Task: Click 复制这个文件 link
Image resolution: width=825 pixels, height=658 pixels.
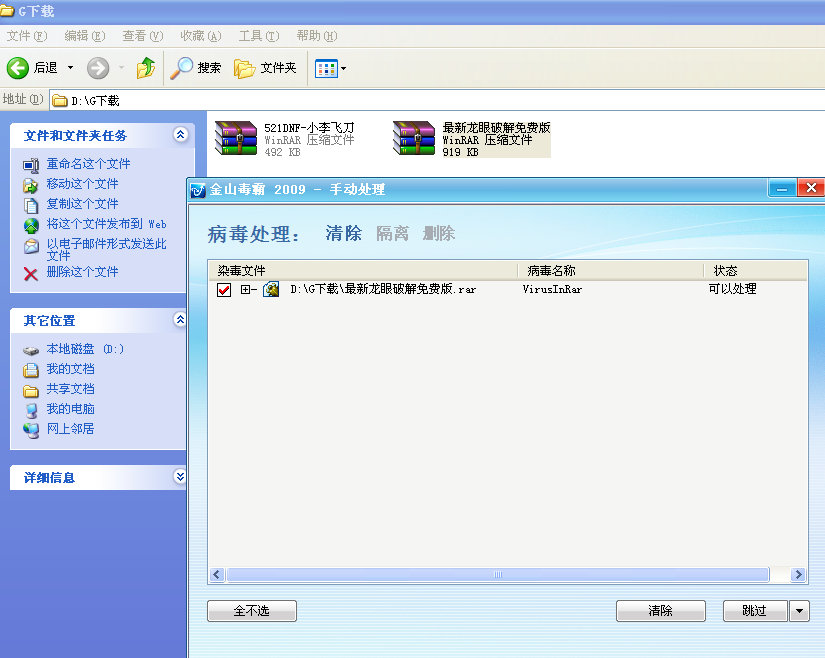Action: click(x=83, y=204)
